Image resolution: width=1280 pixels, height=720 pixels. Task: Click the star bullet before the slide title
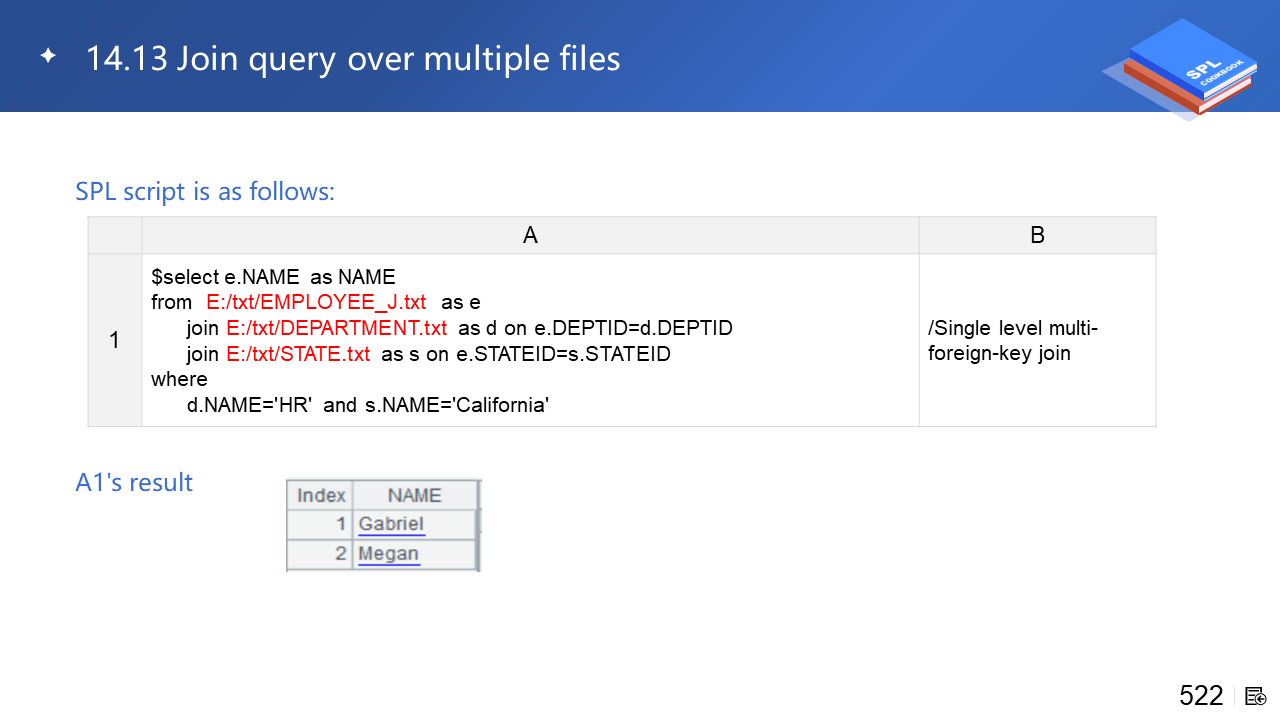(x=48, y=56)
